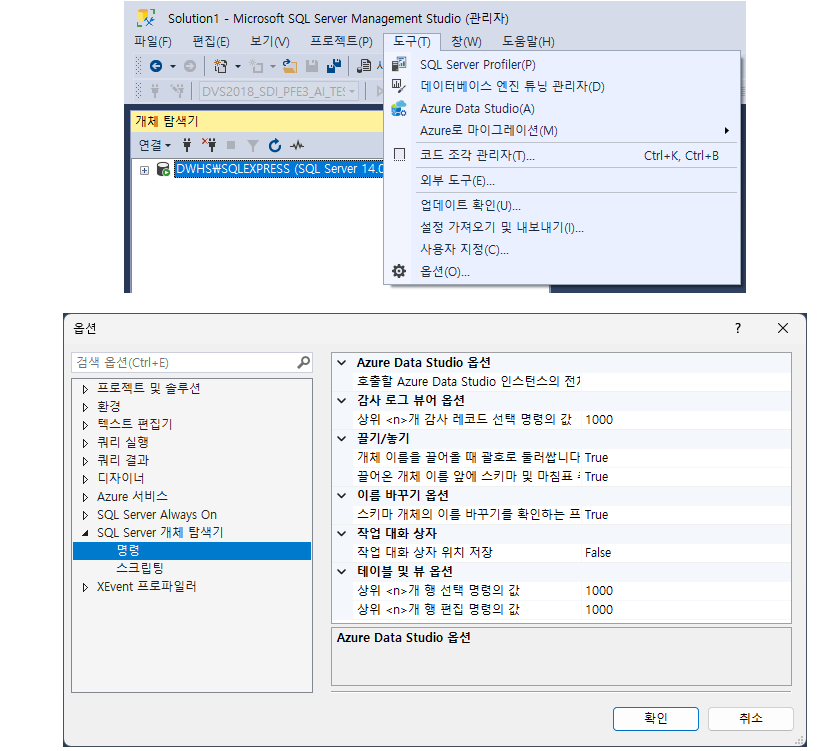Click the 확인 button in 옵션 dialog
825x751 pixels.
[656, 718]
